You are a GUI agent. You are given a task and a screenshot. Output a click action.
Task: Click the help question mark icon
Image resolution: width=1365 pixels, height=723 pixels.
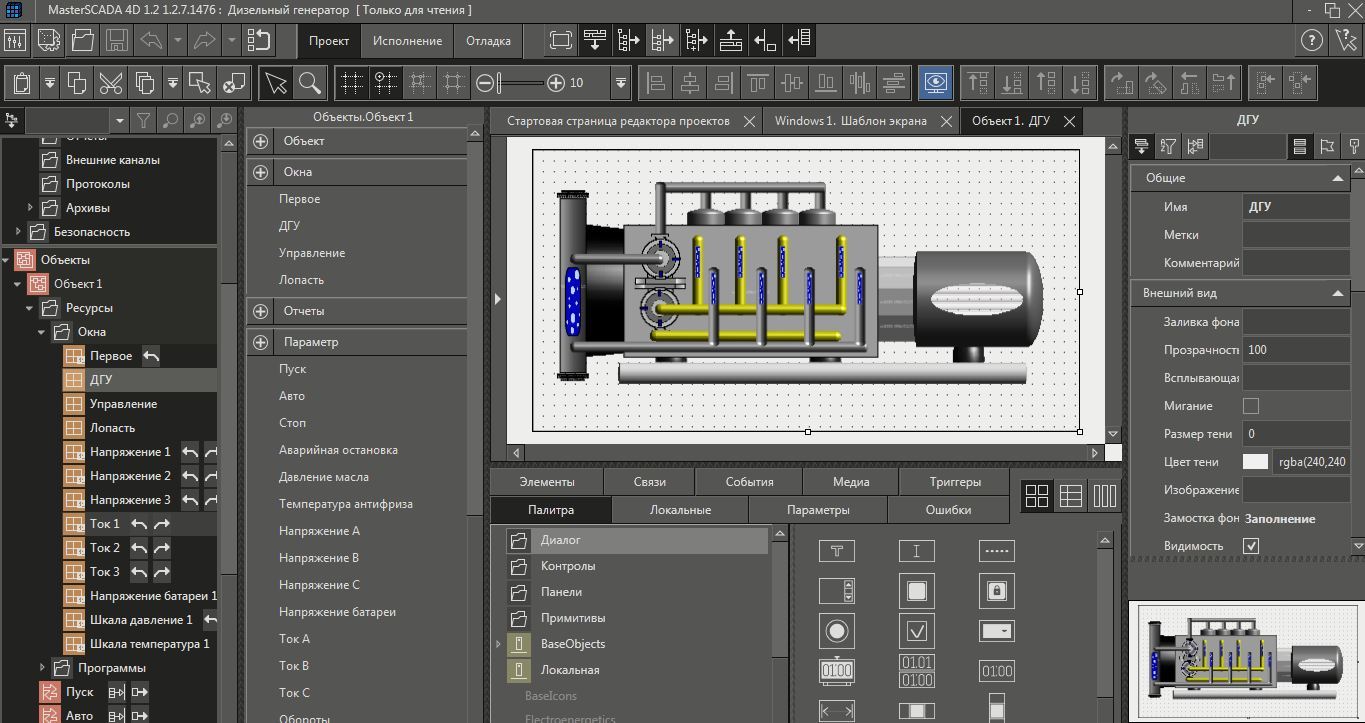(x=1311, y=41)
